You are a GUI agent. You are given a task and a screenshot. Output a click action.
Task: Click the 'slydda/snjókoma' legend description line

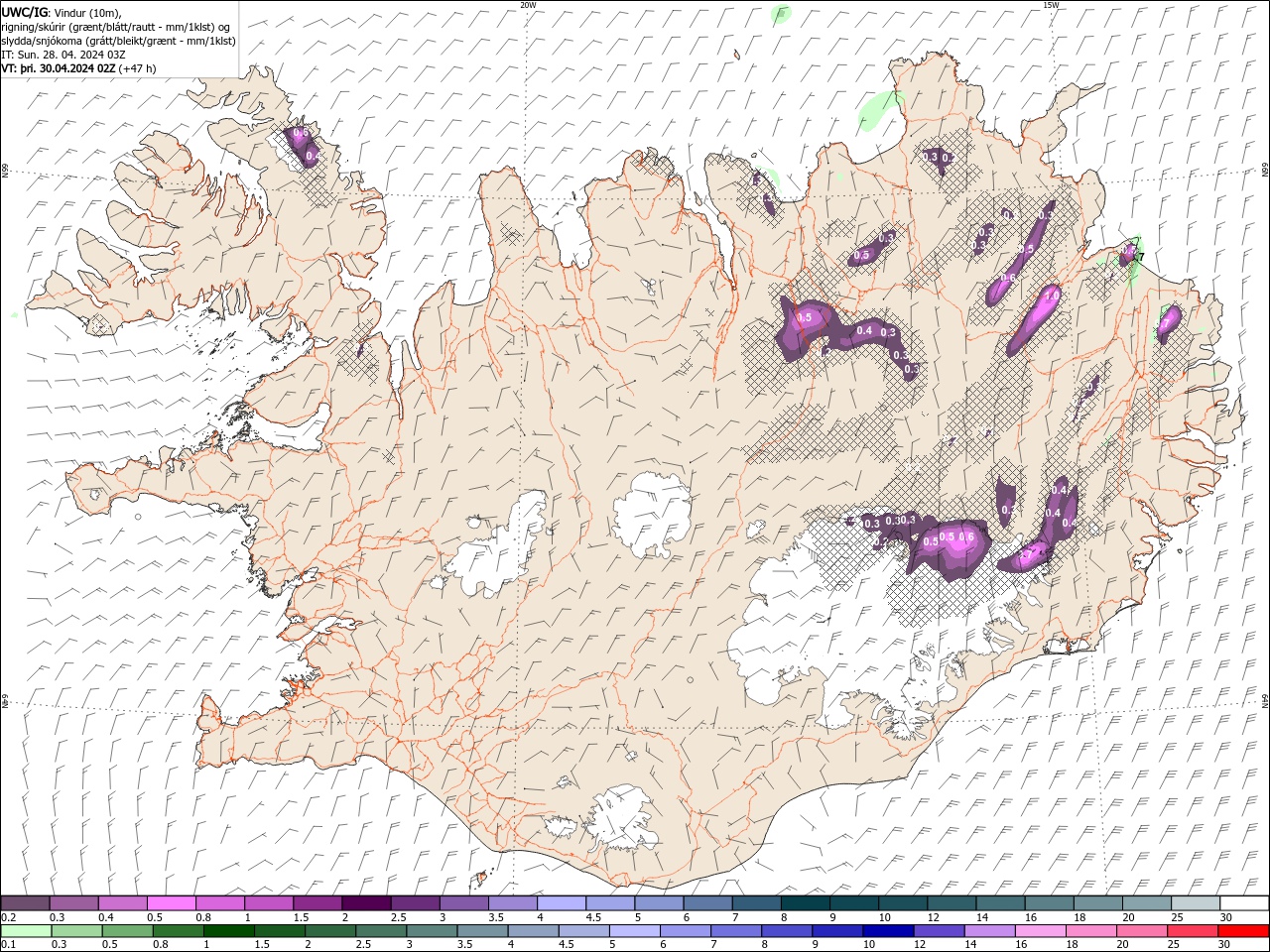pos(119,41)
